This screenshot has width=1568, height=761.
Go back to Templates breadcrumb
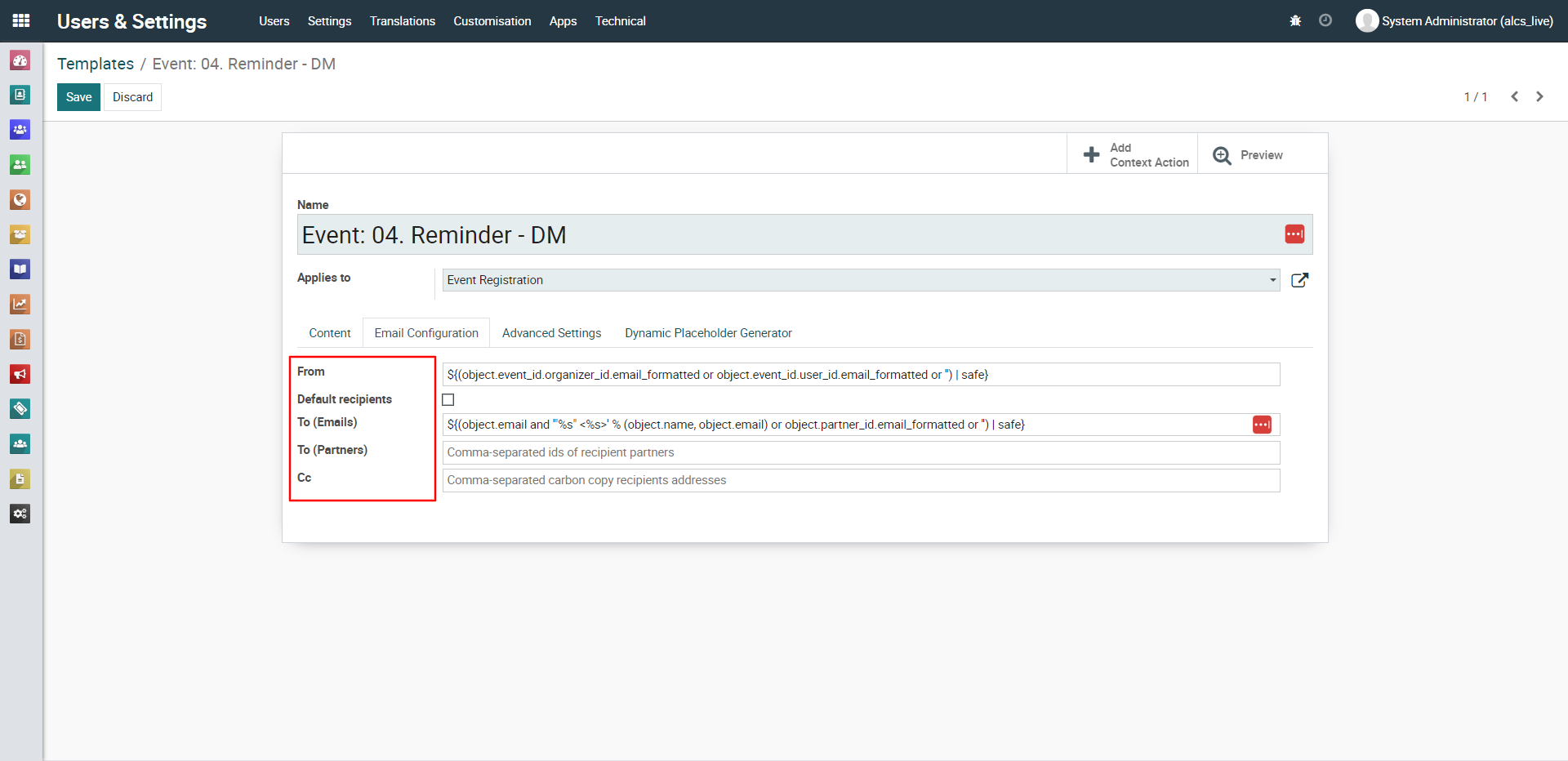(x=96, y=64)
